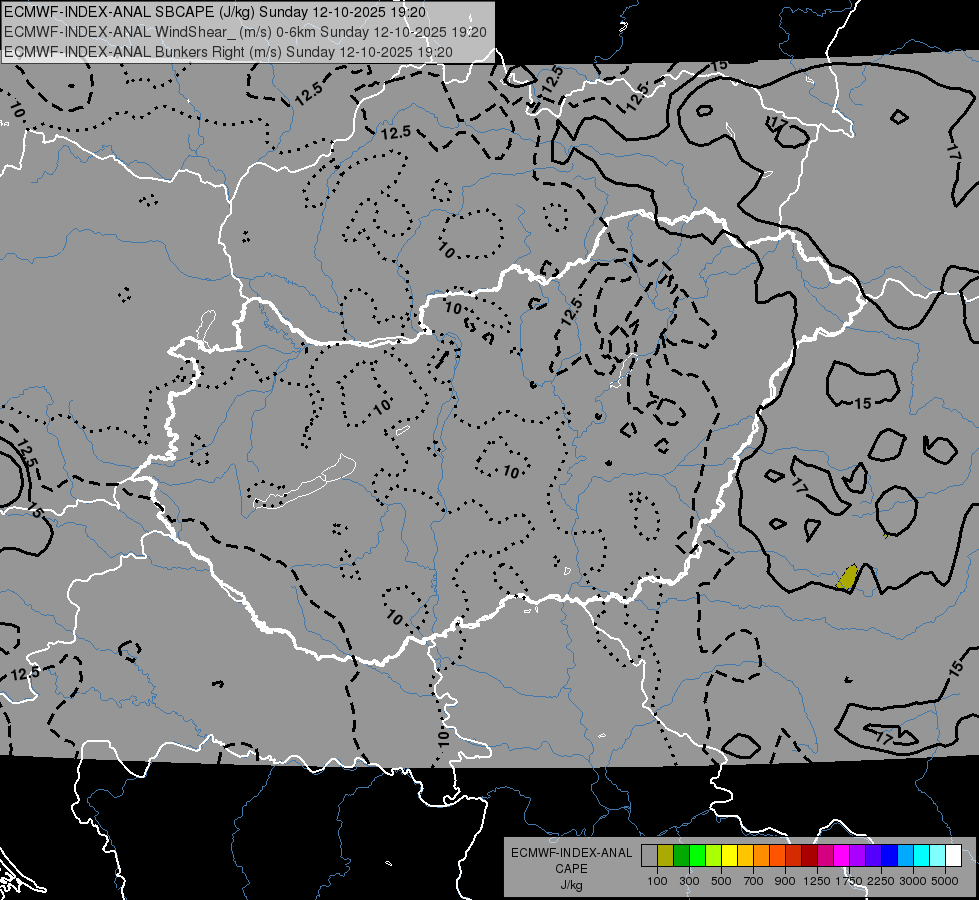Select the orange 700 J/kg swatch

point(762,856)
